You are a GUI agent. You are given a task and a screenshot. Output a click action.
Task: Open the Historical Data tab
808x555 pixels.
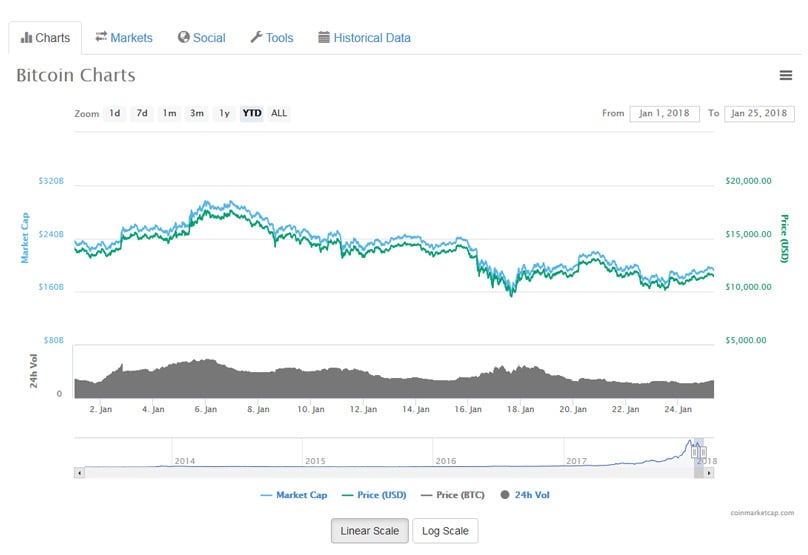point(364,38)
